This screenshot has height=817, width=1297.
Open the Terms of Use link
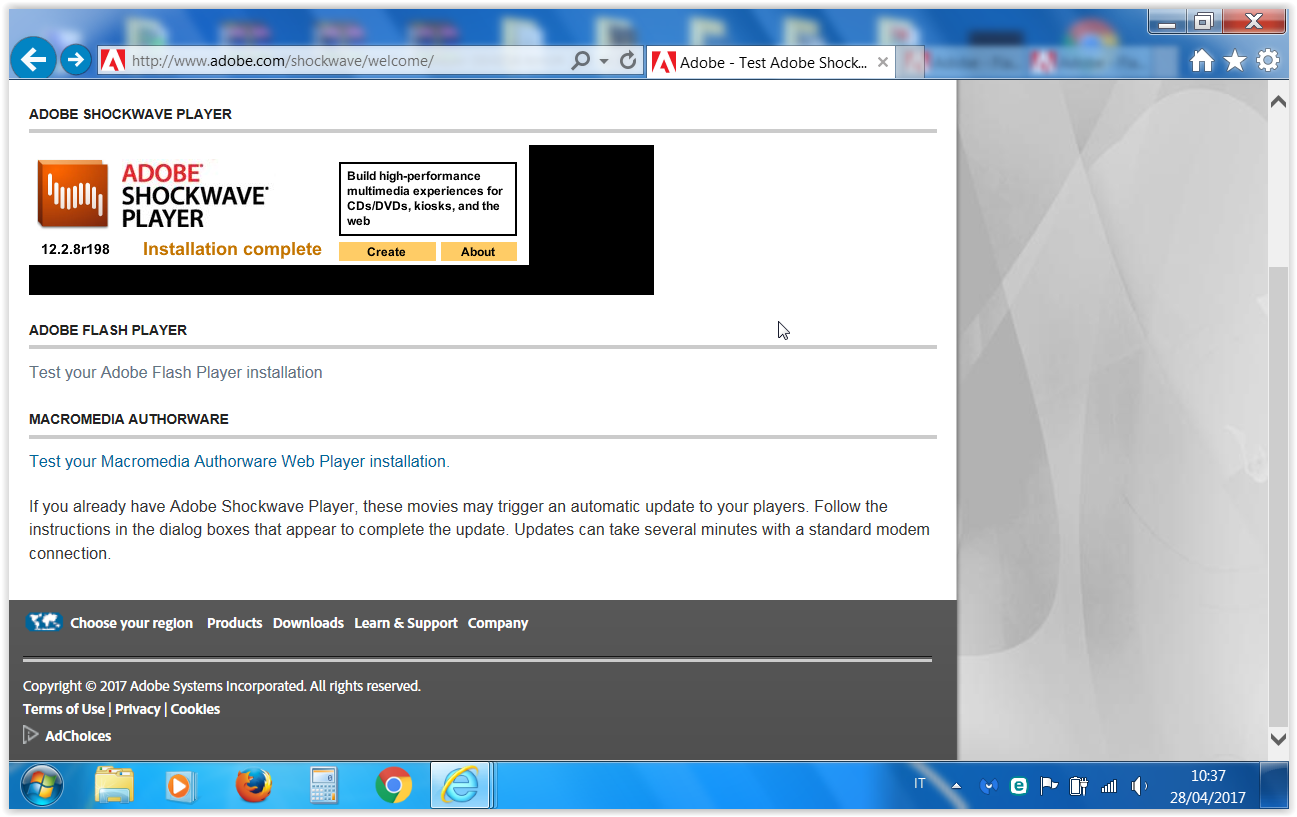click(x=64, y=709)
